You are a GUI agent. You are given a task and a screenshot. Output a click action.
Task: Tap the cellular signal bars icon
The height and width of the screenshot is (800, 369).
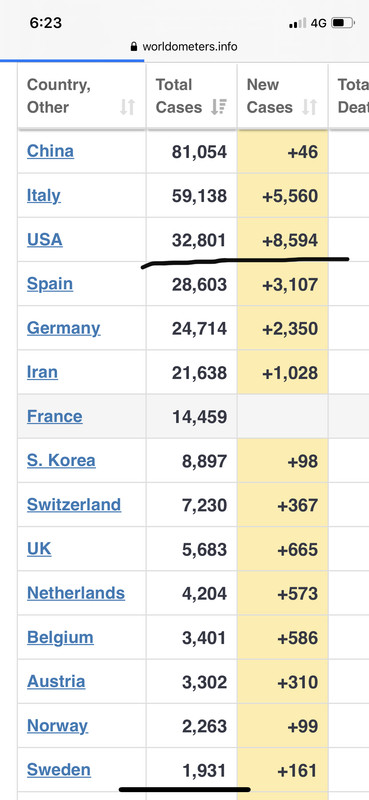pos(298,23)
